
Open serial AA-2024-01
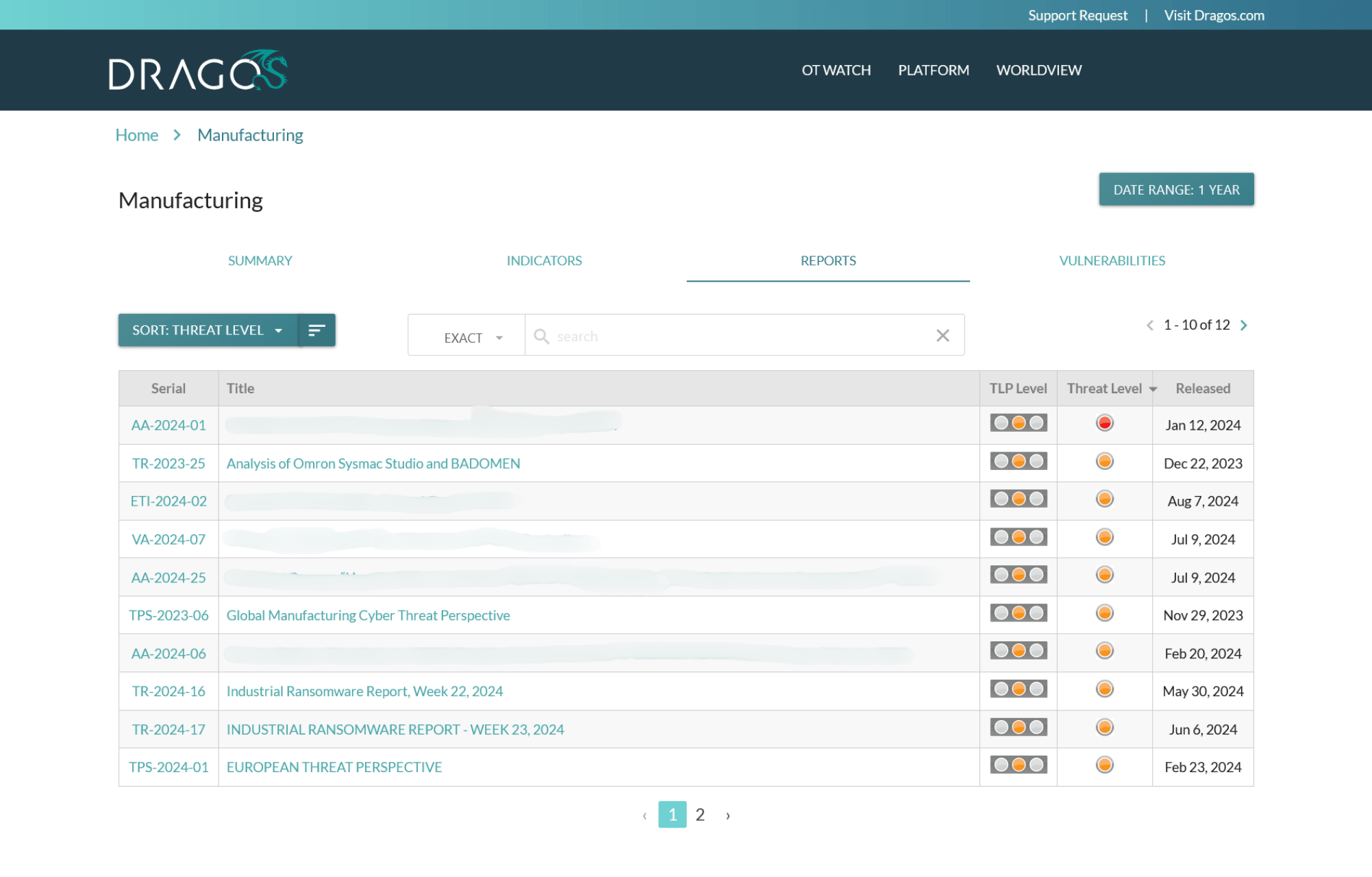pyautogui.click(x=169, y=425)
